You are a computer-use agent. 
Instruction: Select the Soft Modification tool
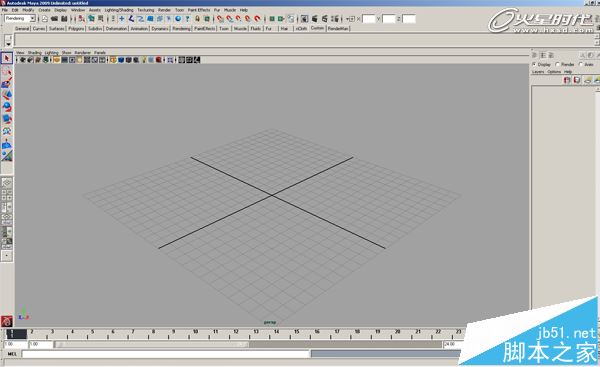point(7,144)
